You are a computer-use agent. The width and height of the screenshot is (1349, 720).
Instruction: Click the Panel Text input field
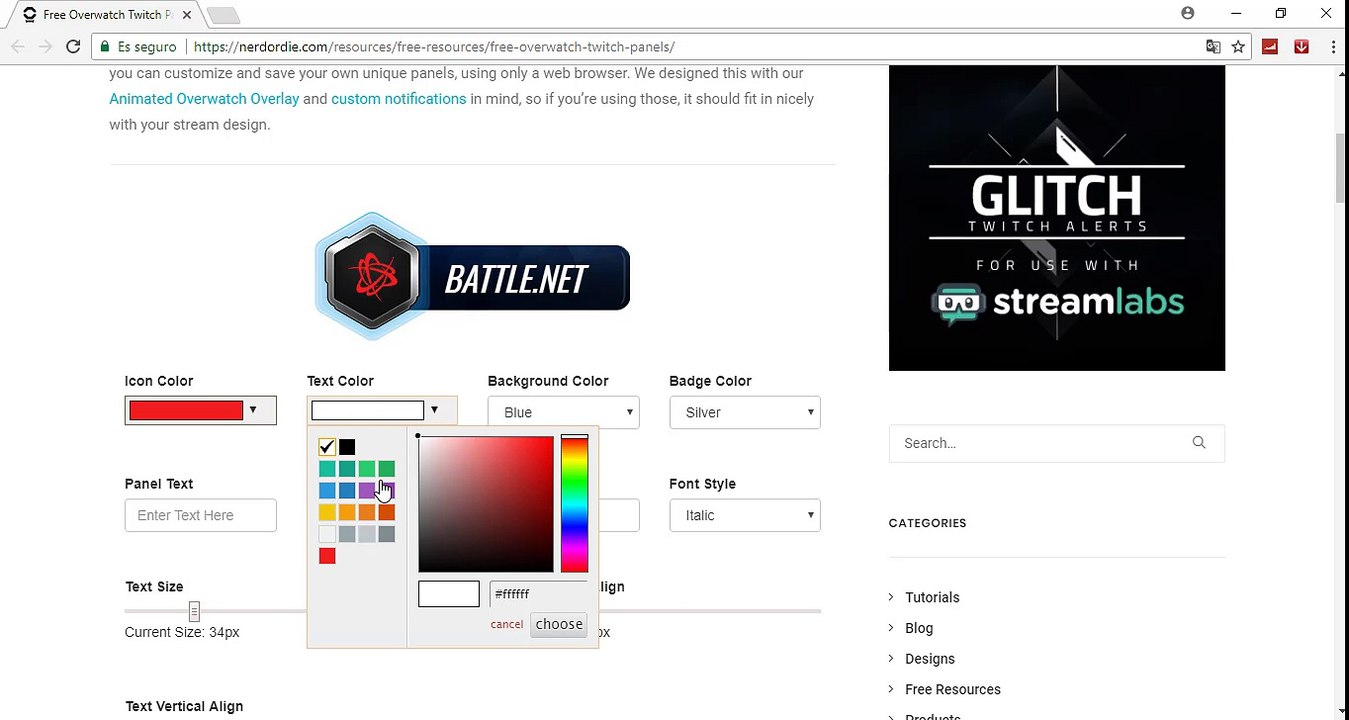point(201,515)
